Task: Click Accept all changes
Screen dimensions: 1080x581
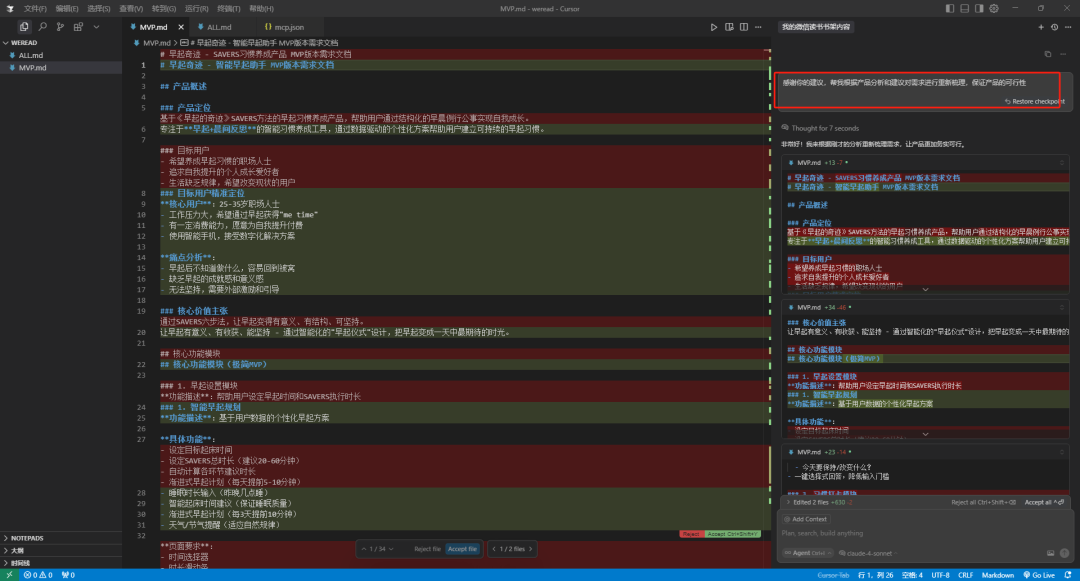Action: [x=1043, y=503]
